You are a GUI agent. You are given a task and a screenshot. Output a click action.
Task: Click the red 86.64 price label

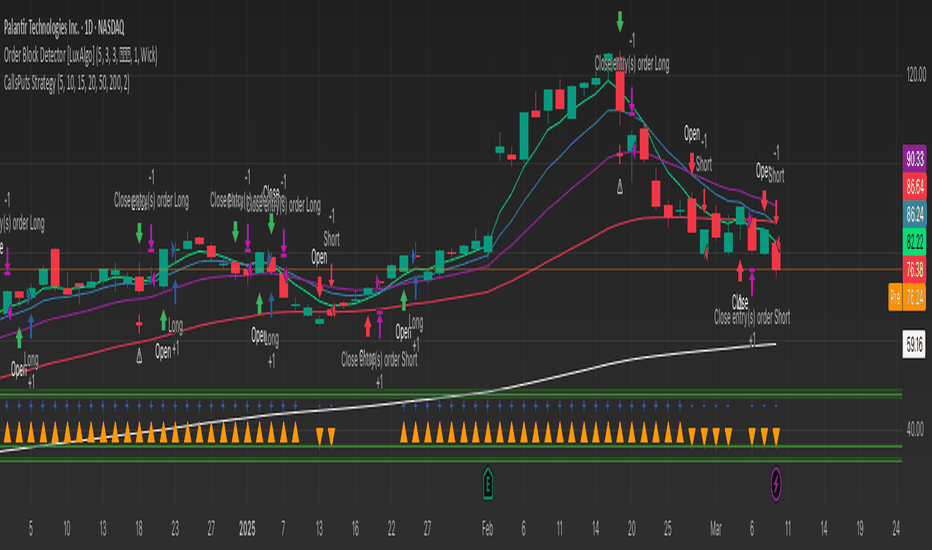point(915,186)
